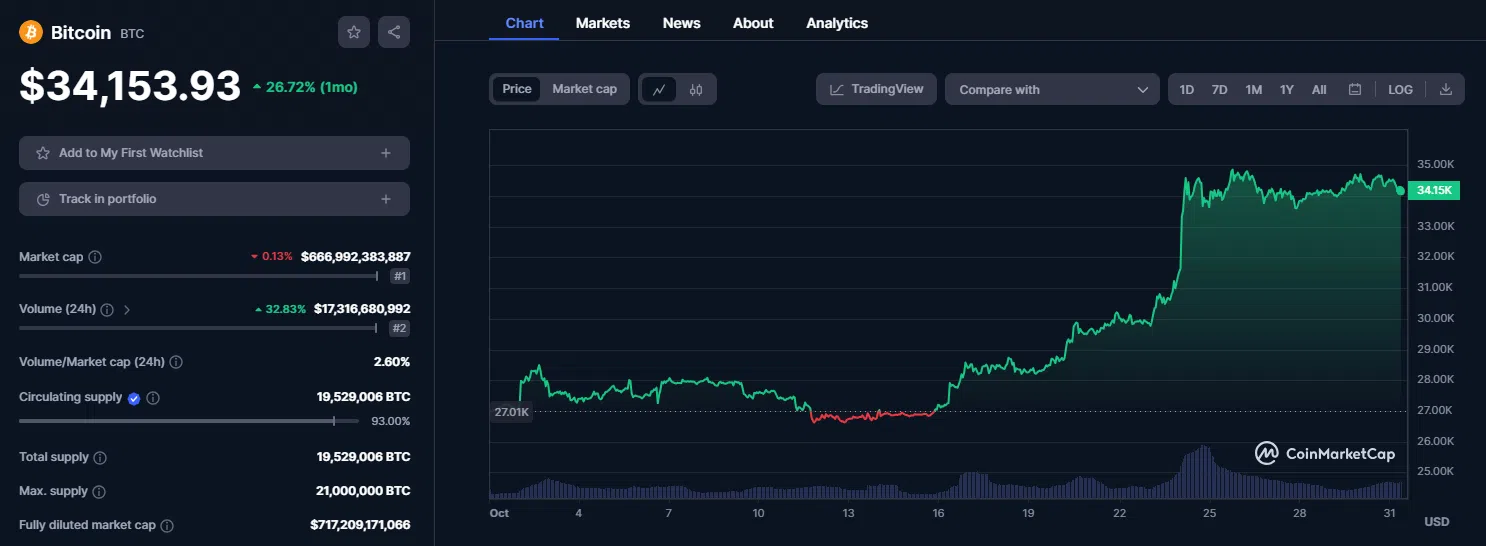Show Volume (24h) info icon

(x=107, y=309)
